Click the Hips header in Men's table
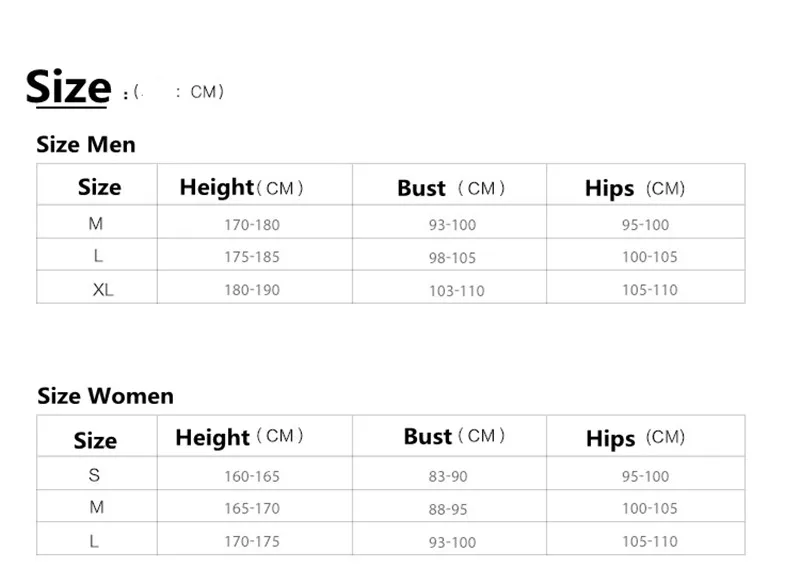 pyautogui.click(x=635, y=188)
